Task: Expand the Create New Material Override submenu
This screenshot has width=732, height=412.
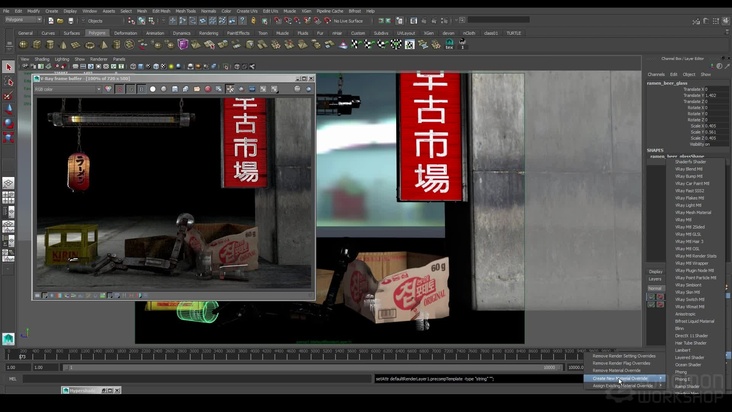Action: tap(624, 378)
